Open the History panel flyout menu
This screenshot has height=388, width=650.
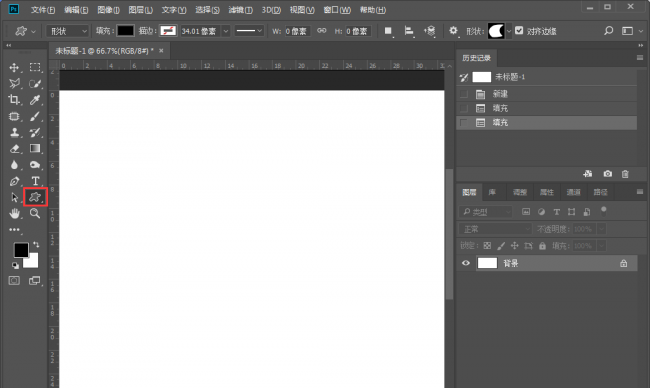coord(640,58)
